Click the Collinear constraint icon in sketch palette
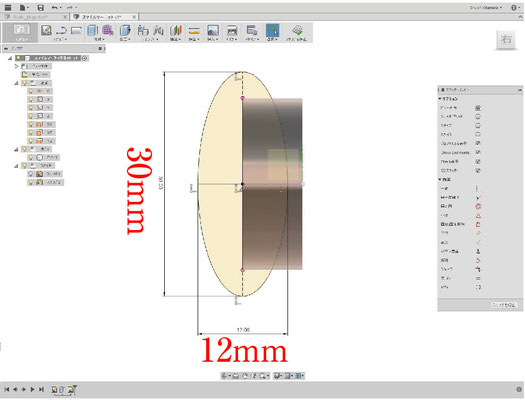The height and width of the screenshot is (400, 525). tap(478, 197)
